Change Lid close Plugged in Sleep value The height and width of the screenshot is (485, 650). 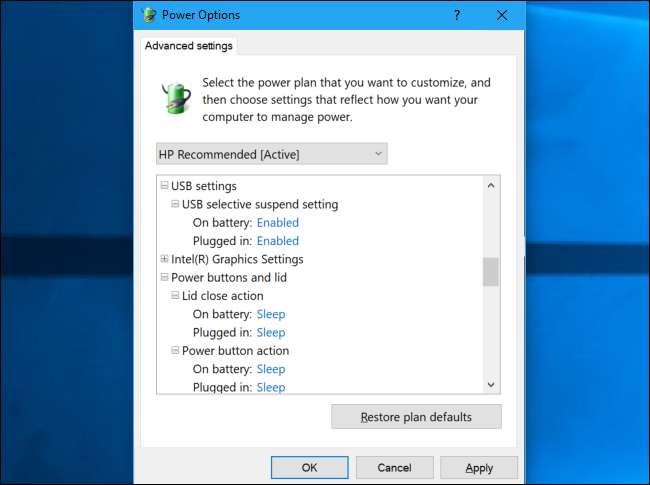pyautogui.click(x=270, y=332)
